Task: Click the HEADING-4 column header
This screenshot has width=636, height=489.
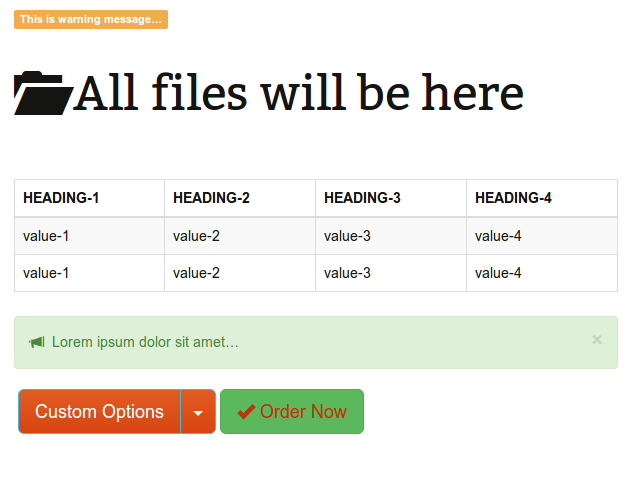Action: (x=542, y=198)
